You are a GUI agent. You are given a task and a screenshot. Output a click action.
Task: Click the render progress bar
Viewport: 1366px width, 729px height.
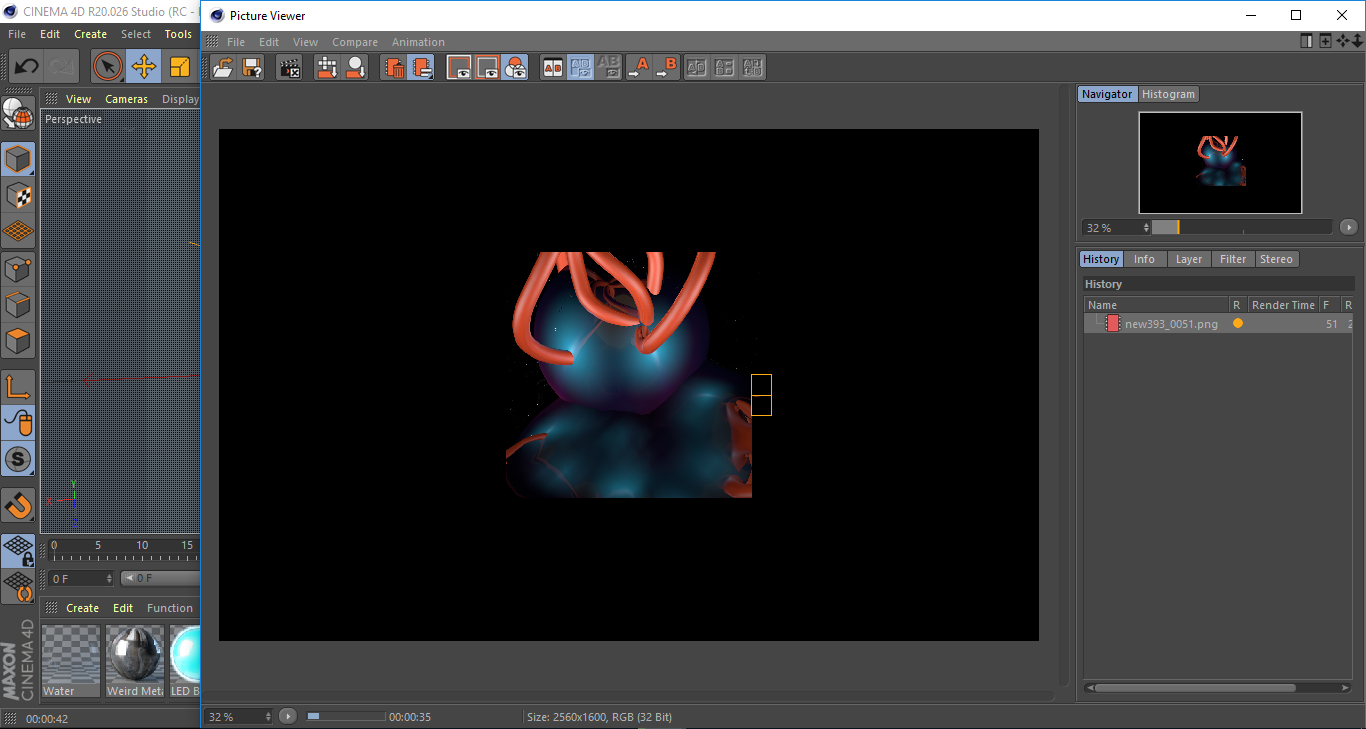point(346,716)
